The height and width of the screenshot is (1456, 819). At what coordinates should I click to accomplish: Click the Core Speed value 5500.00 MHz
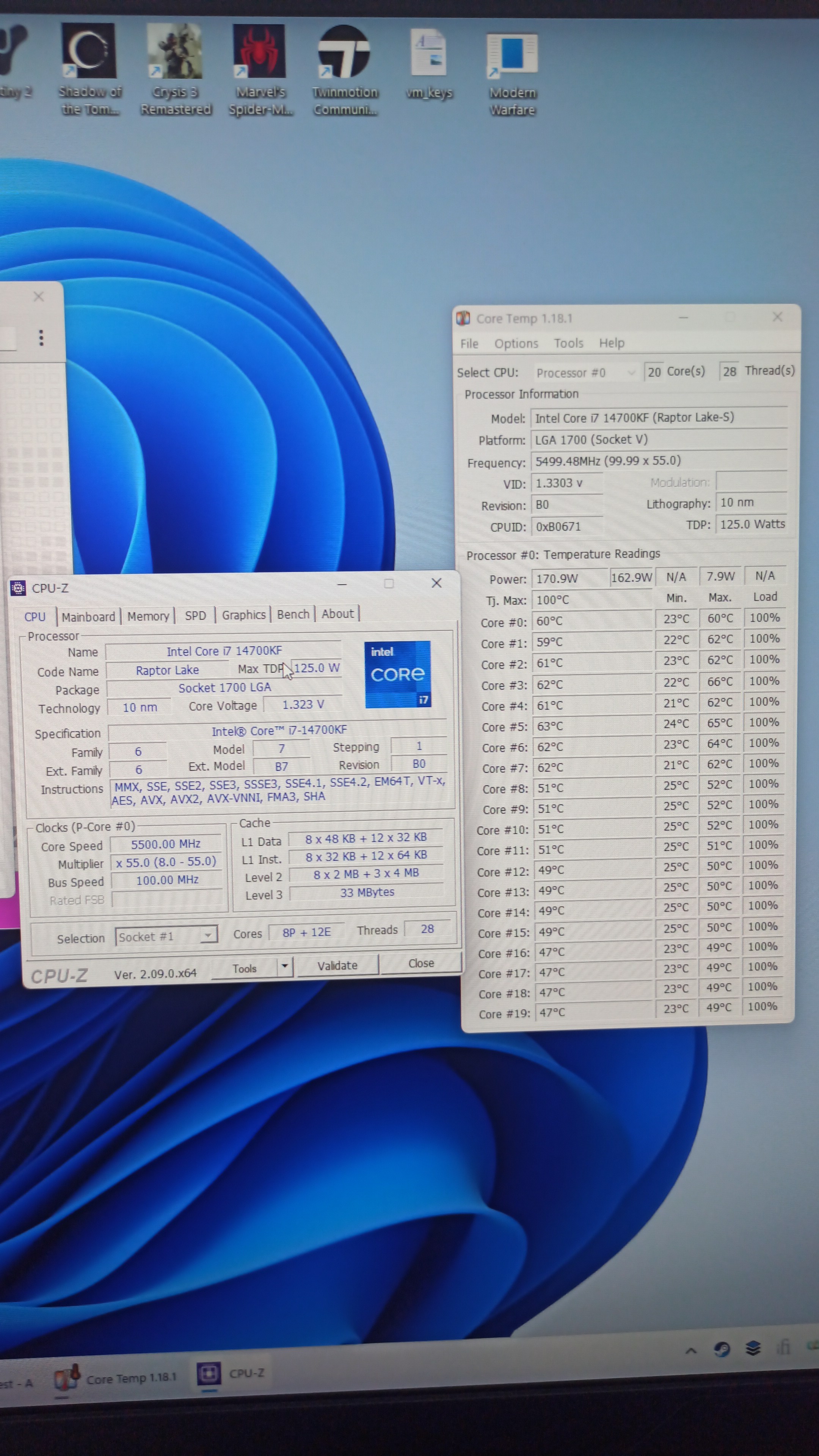(166, 844)
